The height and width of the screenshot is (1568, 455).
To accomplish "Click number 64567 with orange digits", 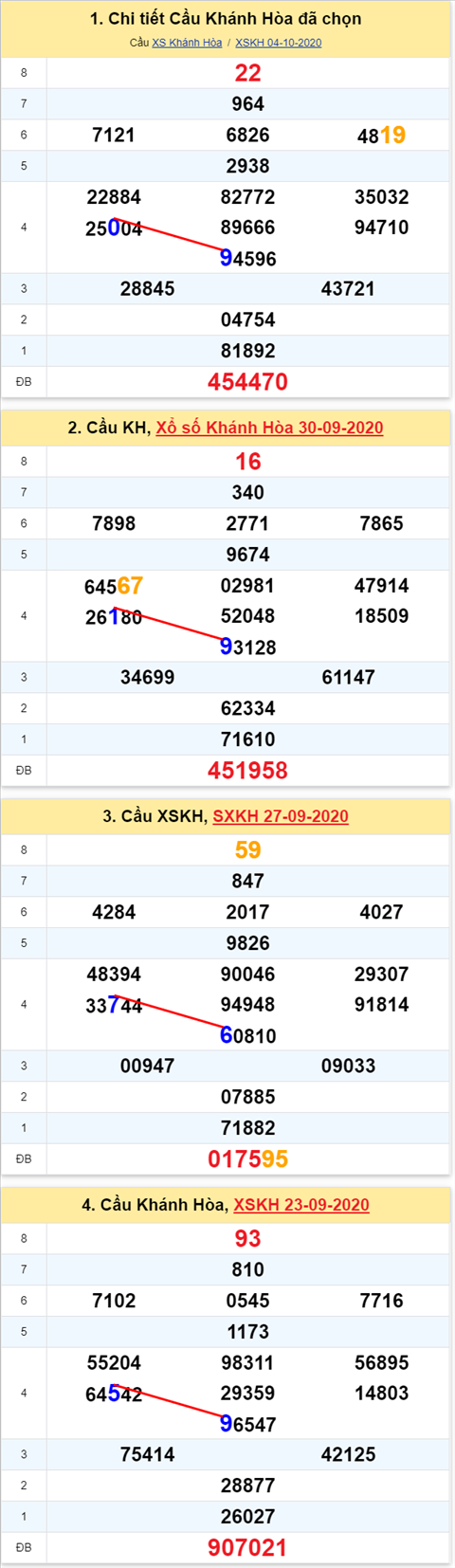I will (x=114, y=586).
